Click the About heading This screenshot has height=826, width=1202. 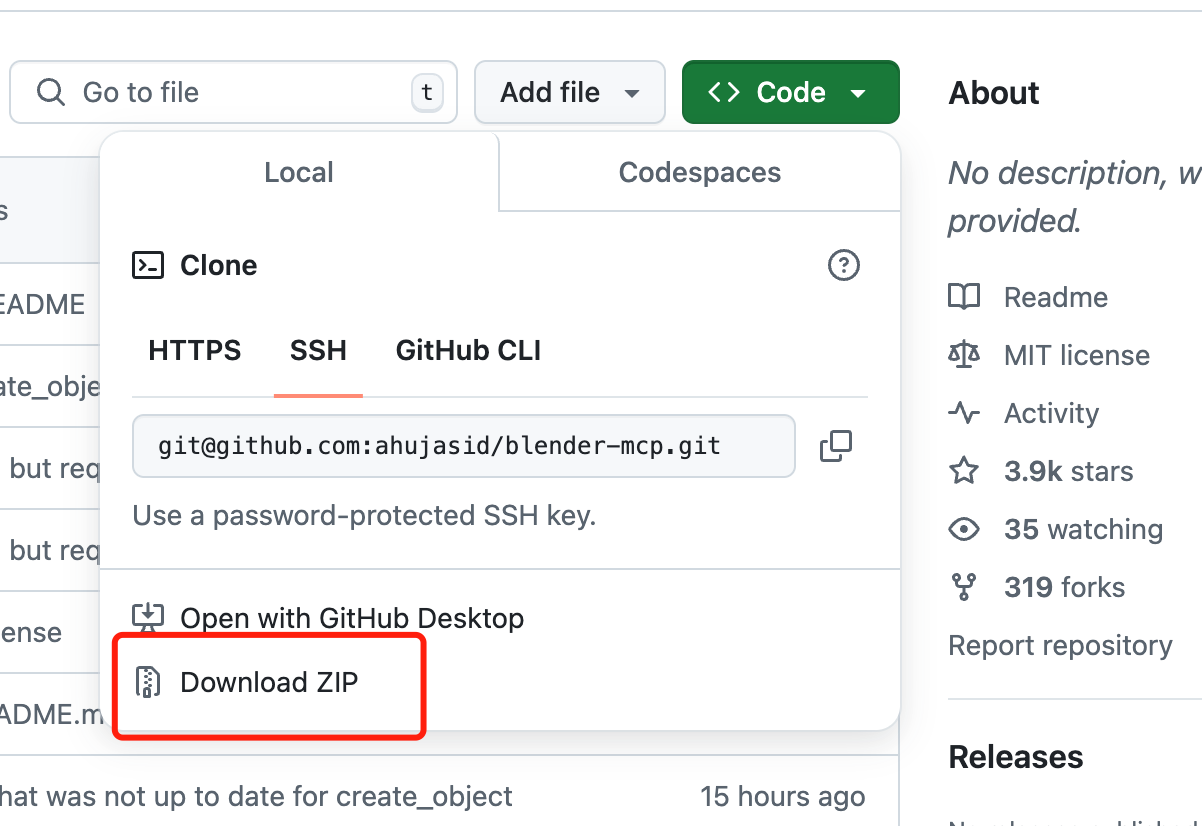point(994,93)
